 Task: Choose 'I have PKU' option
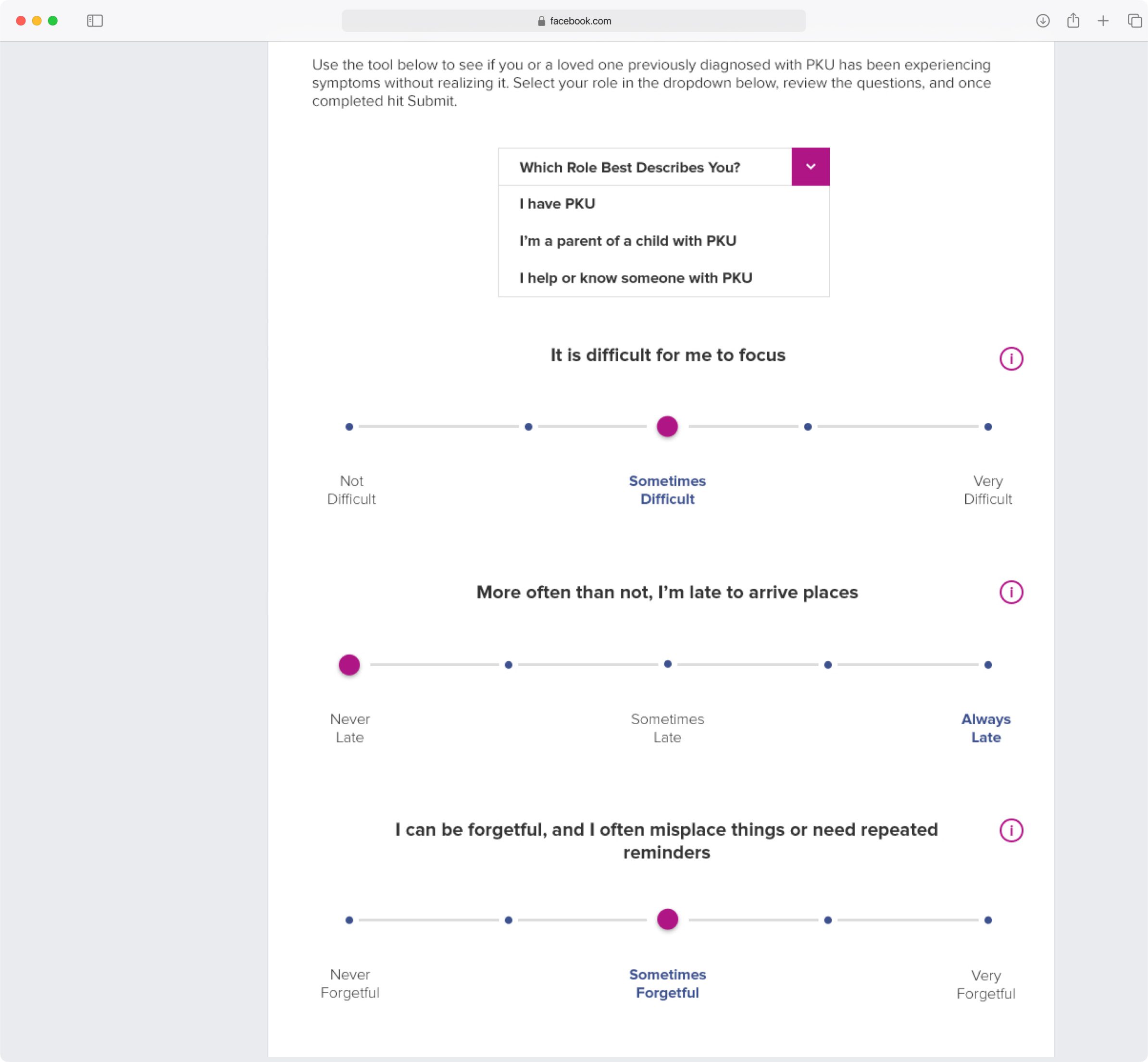coord(557,203)
